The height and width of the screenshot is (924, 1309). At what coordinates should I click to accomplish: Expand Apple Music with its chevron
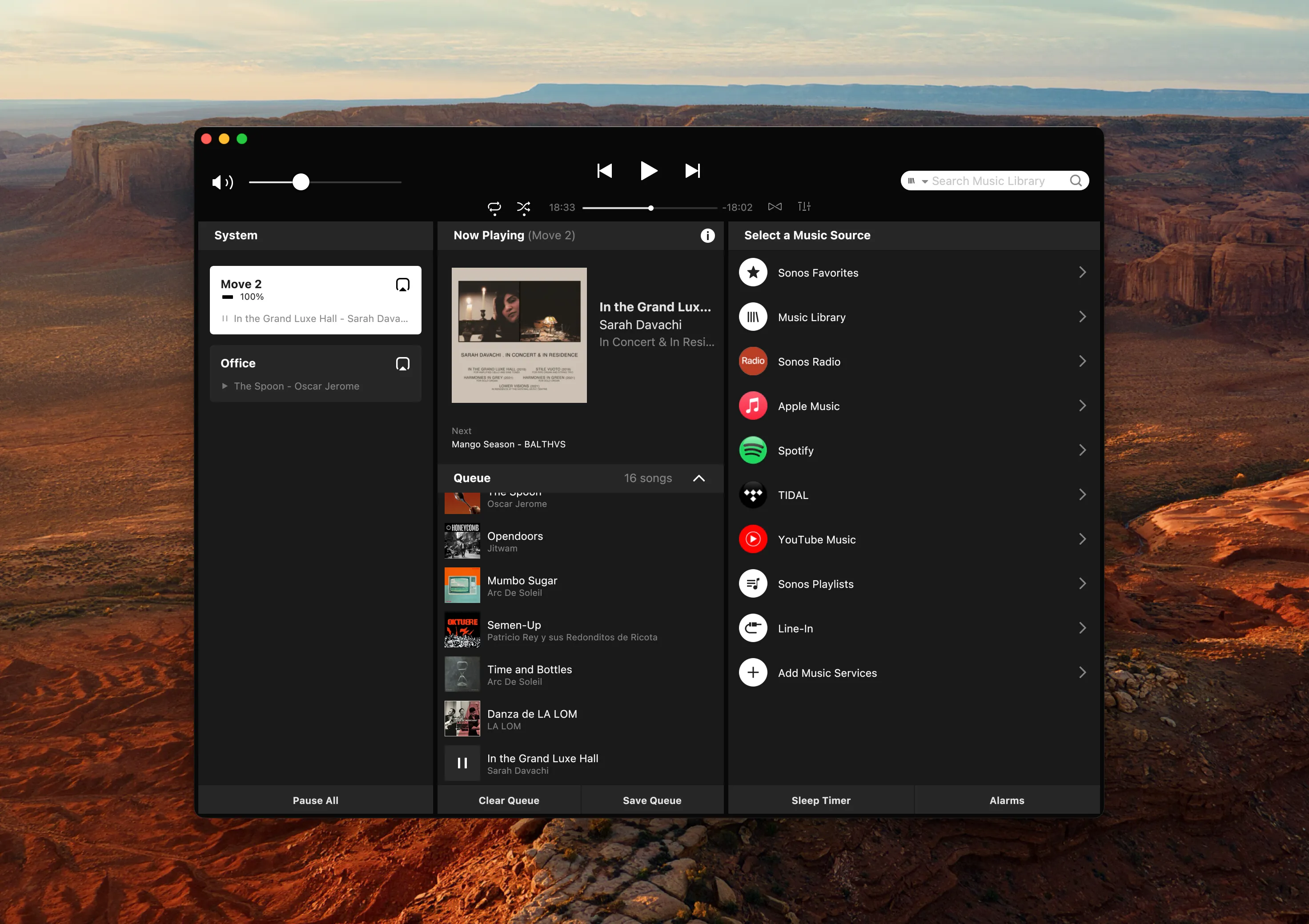click(x=1082, y=406)
